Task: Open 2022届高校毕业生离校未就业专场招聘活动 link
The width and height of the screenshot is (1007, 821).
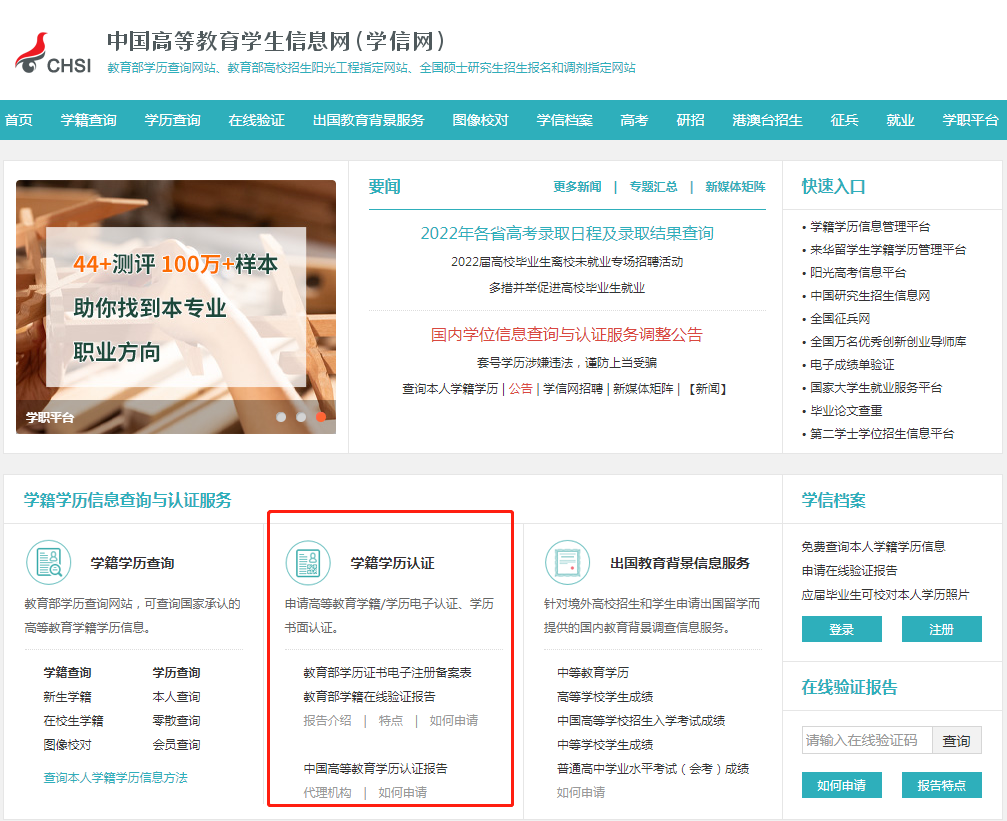Action: [567, 261]
